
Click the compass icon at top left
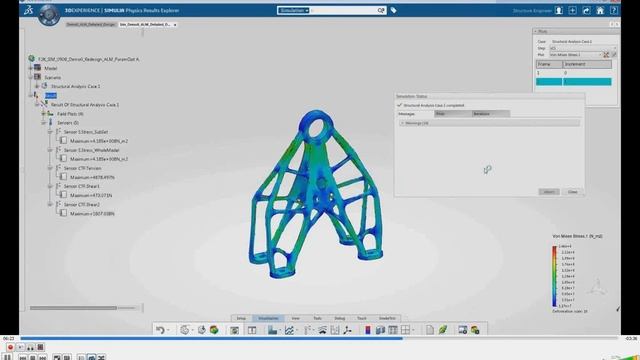(x=49, y=14)
